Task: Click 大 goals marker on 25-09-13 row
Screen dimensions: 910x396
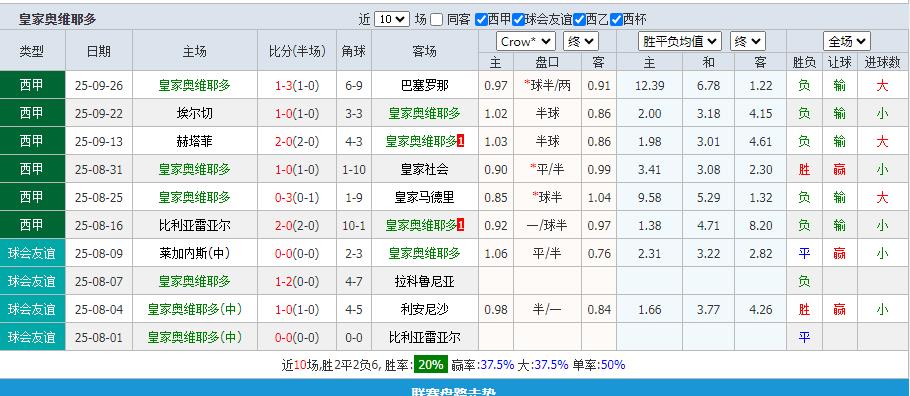Action: [x=882, y=141]
